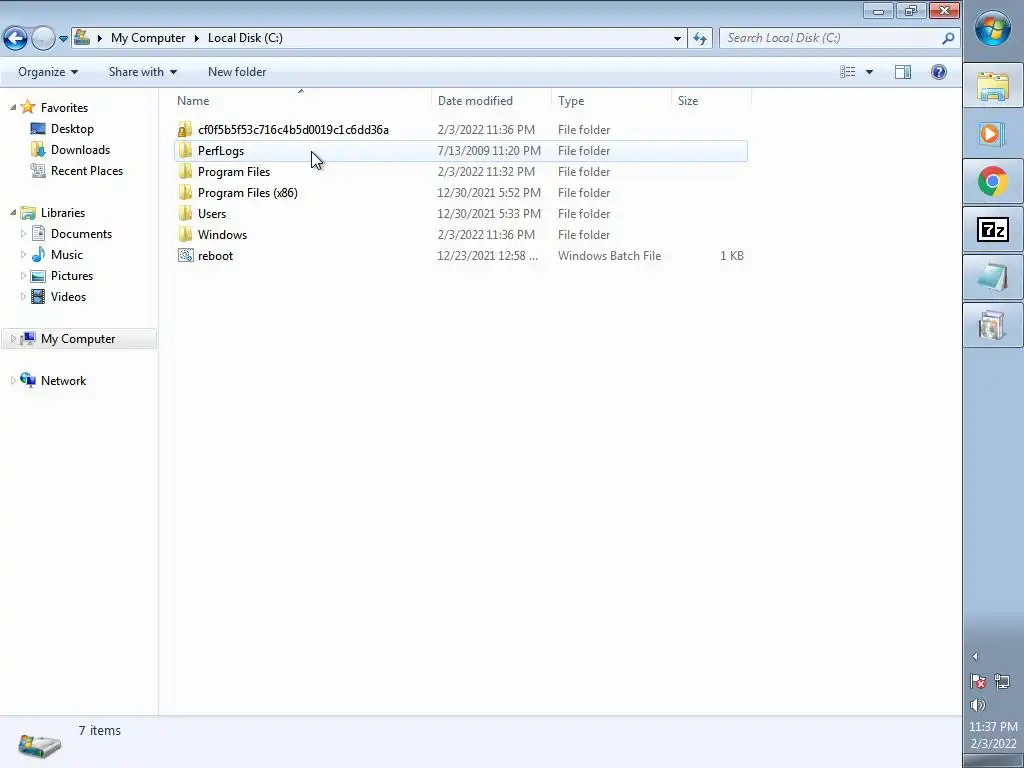Image resolution: width=1024 pixels, height=768 pixels.
Task: Open Windows Media Player from the taskbar
Action: pos(993,134)
